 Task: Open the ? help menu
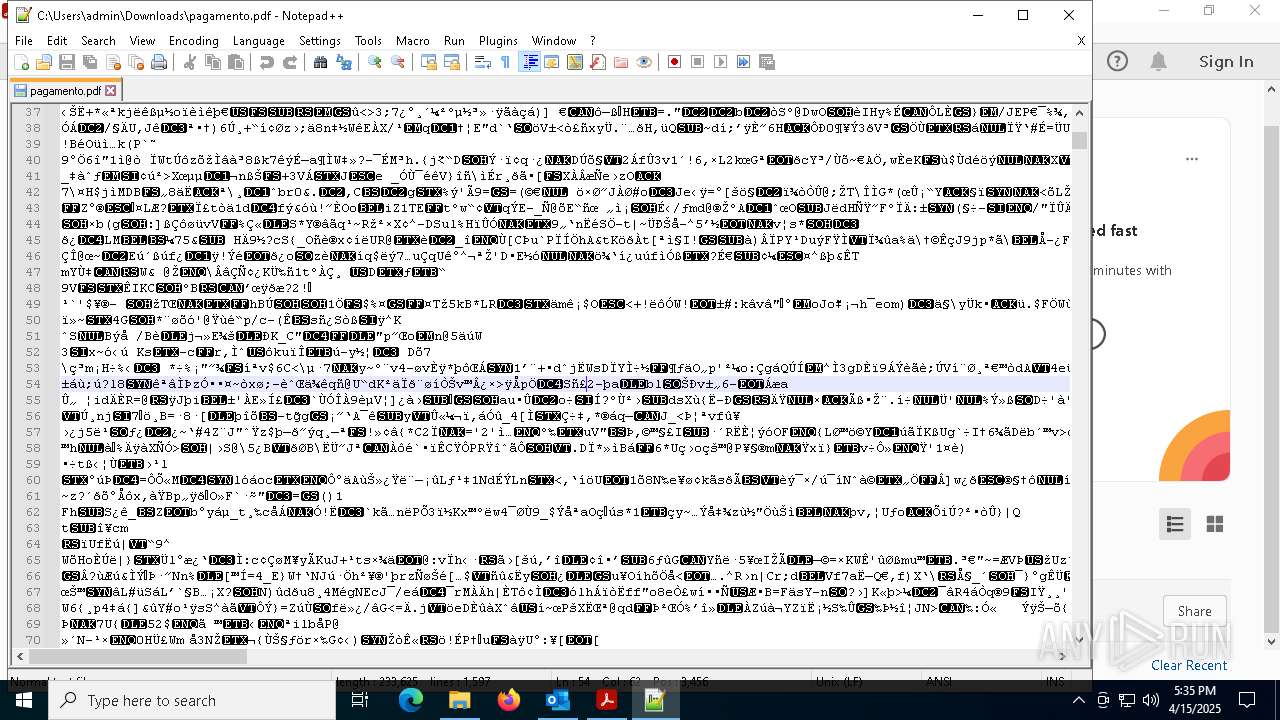click(x=593, y=41)
